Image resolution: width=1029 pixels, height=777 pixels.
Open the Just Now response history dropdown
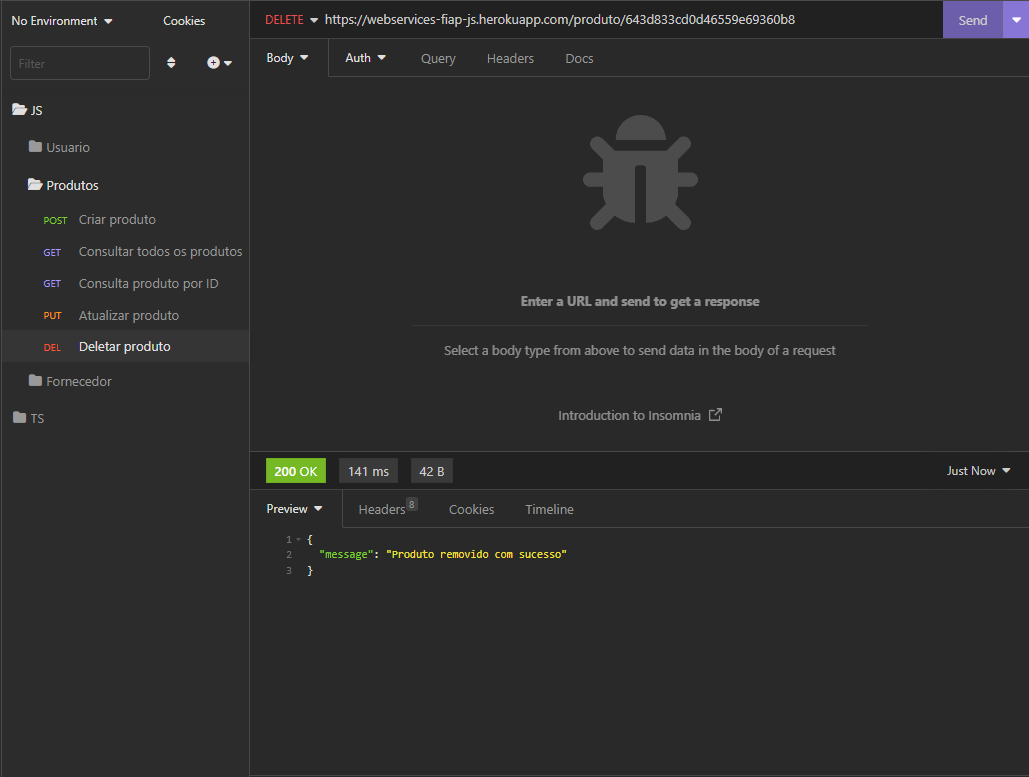(977, 470)
